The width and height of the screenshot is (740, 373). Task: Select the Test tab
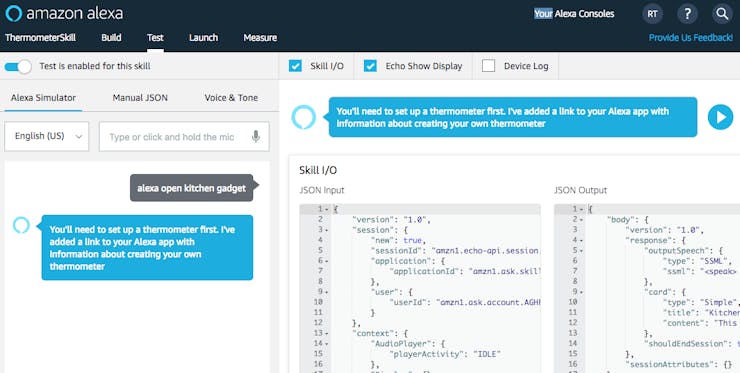tap(155, 38)
